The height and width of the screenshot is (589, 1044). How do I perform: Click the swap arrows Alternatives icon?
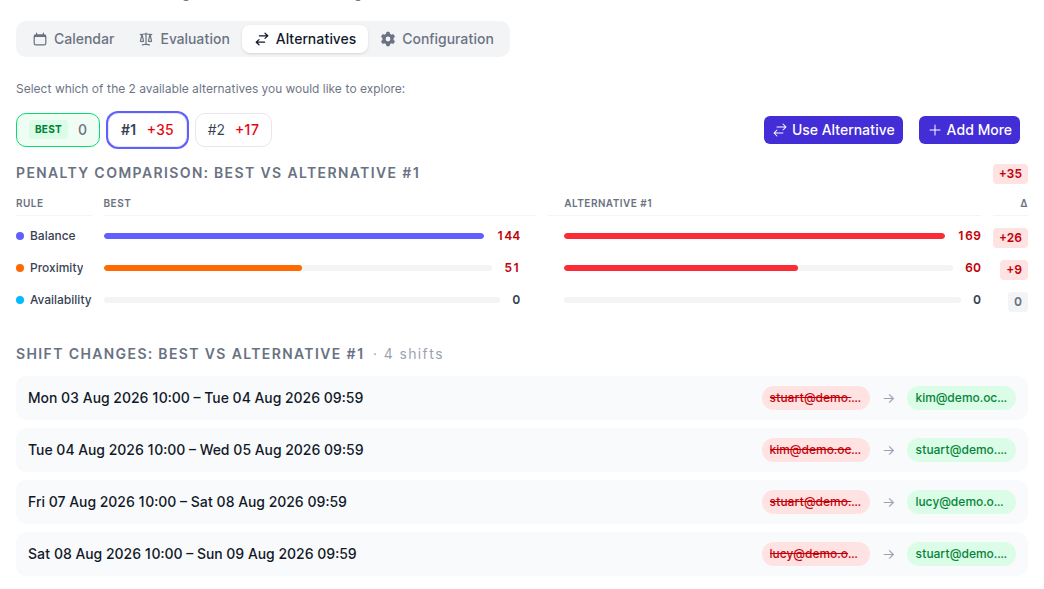(262, 39)
